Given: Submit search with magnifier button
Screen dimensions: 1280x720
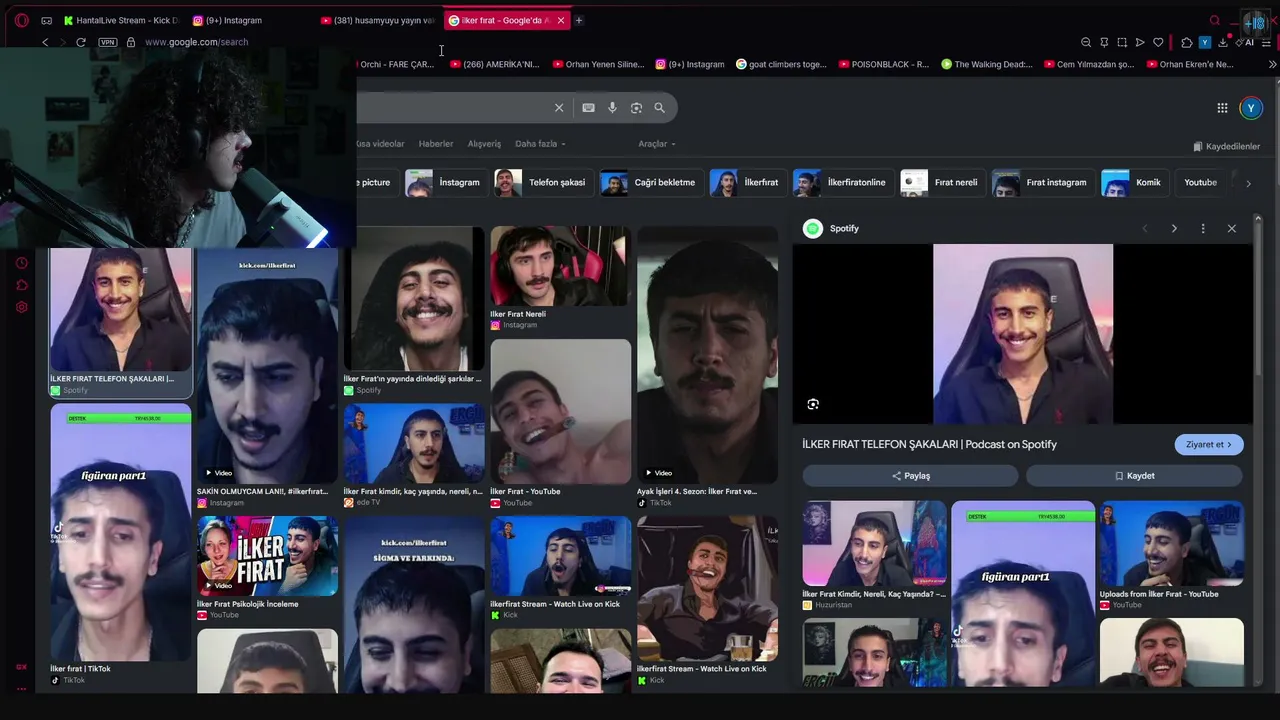Looking at the screenshot, I should pyautogui.click(x=659, y=107).
